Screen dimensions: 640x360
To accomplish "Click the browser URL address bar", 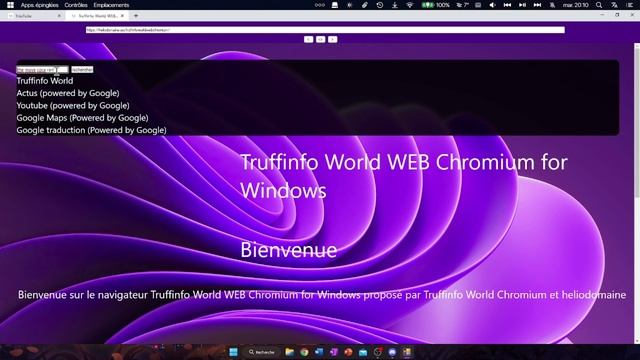I will (x=325, y=30).
